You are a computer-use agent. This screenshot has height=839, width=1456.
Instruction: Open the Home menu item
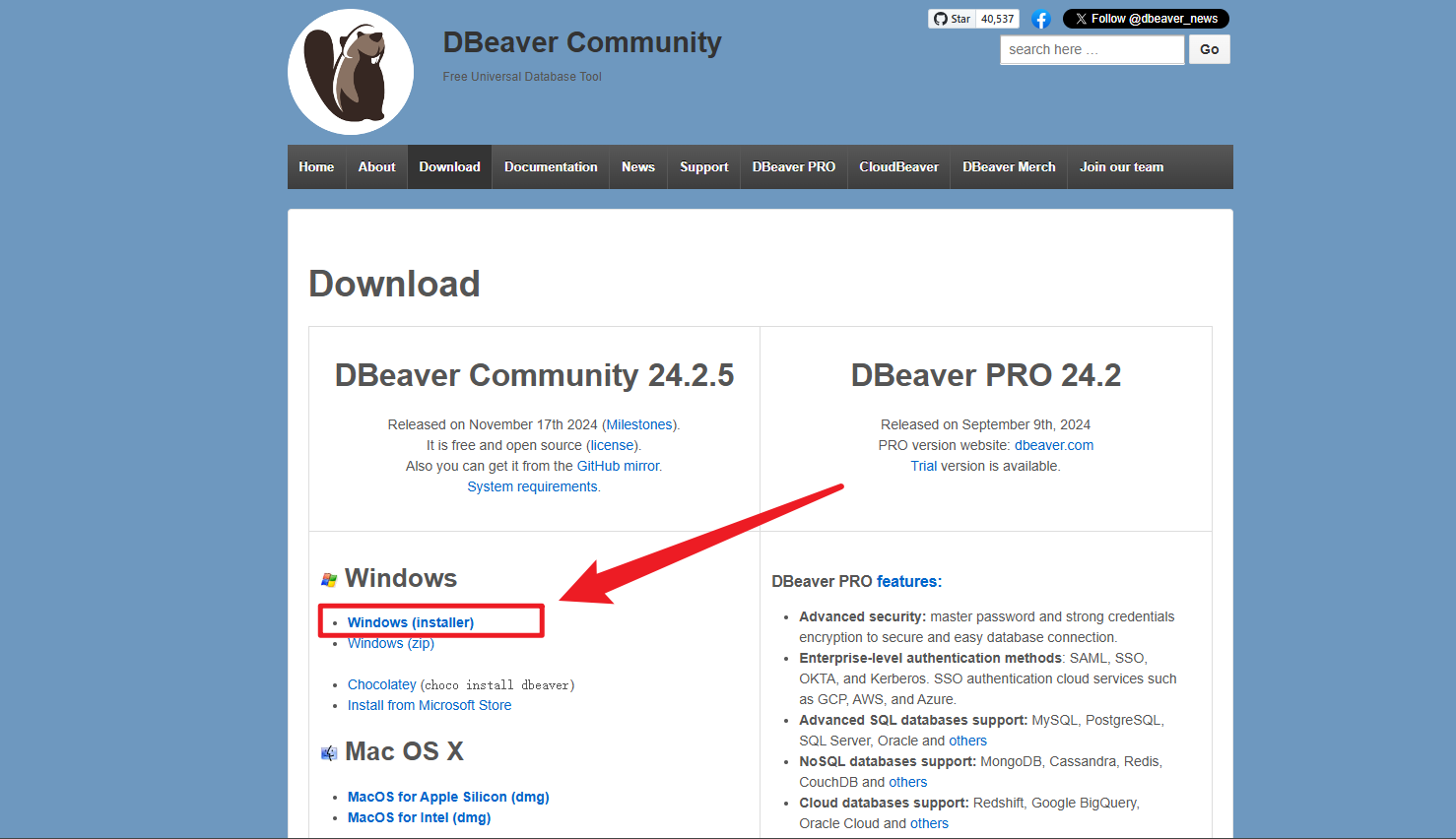pos(316,166)
